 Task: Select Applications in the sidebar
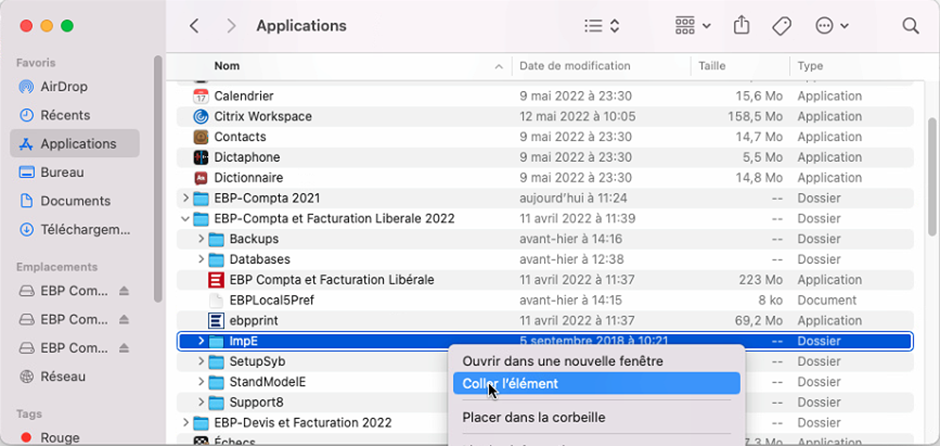pos(75,144)
